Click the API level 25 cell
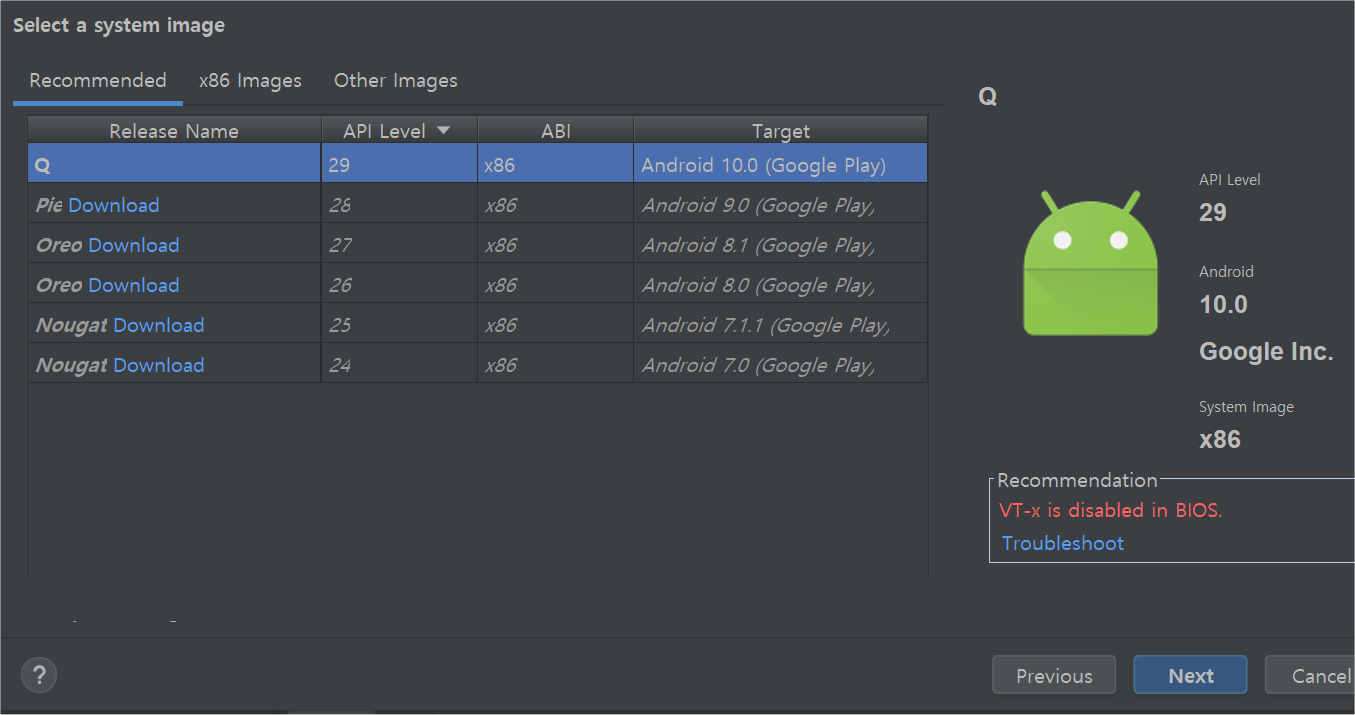 click(x=400, y=325)
